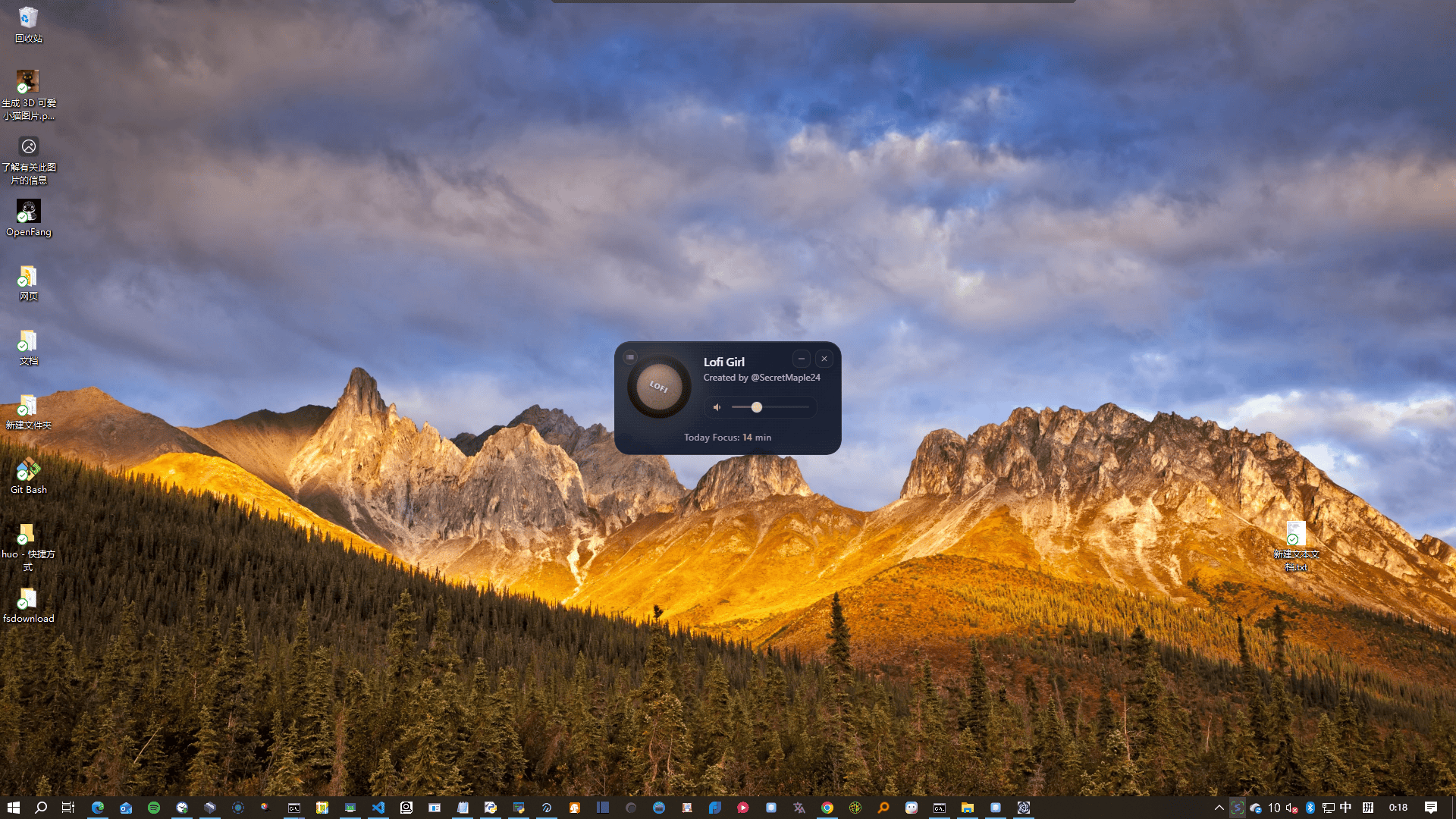Open the Windows Start menu
The image size is (1456, 819).
(x=13, y=808)
